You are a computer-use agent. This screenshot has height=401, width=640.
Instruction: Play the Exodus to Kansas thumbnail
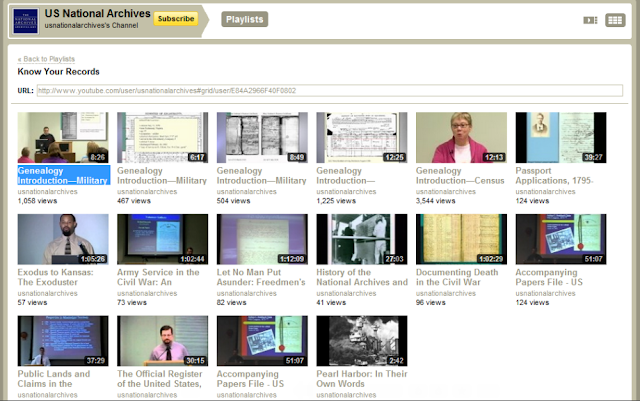click(63, 239)
